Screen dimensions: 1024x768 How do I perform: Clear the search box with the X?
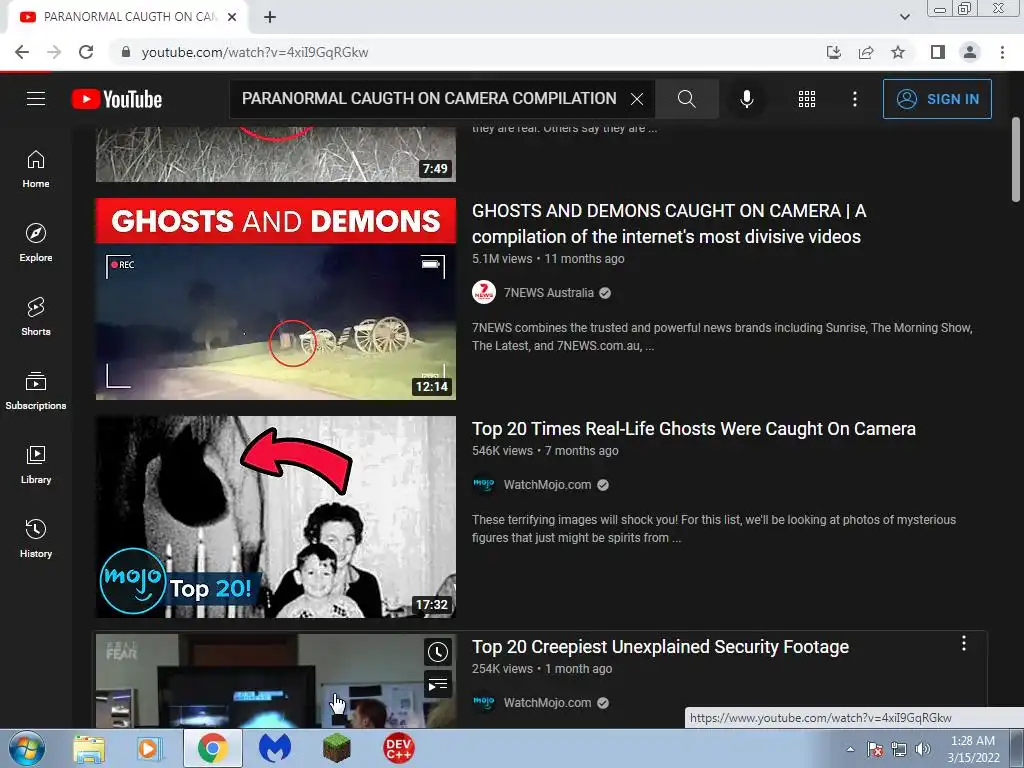tap(637, 99)
